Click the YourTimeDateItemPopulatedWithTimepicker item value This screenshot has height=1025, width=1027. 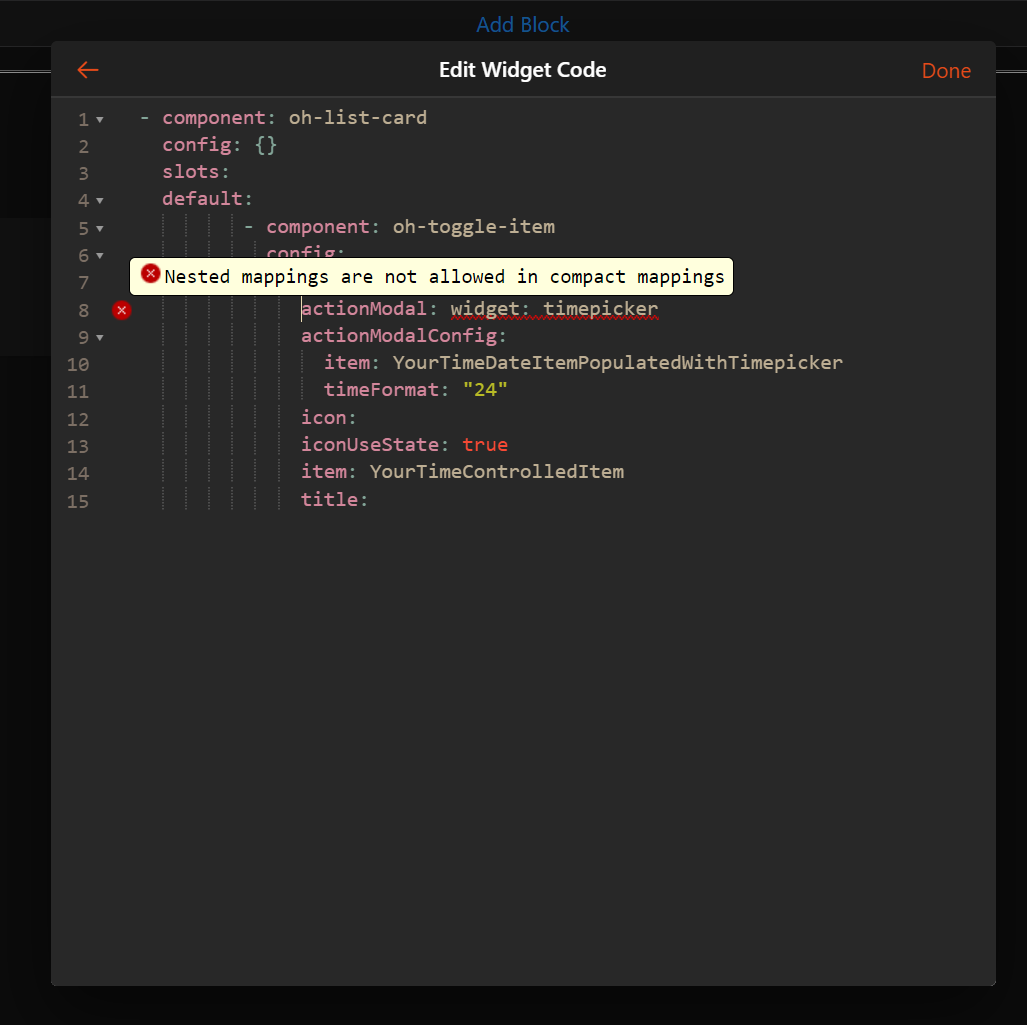[x=617, y=362]
